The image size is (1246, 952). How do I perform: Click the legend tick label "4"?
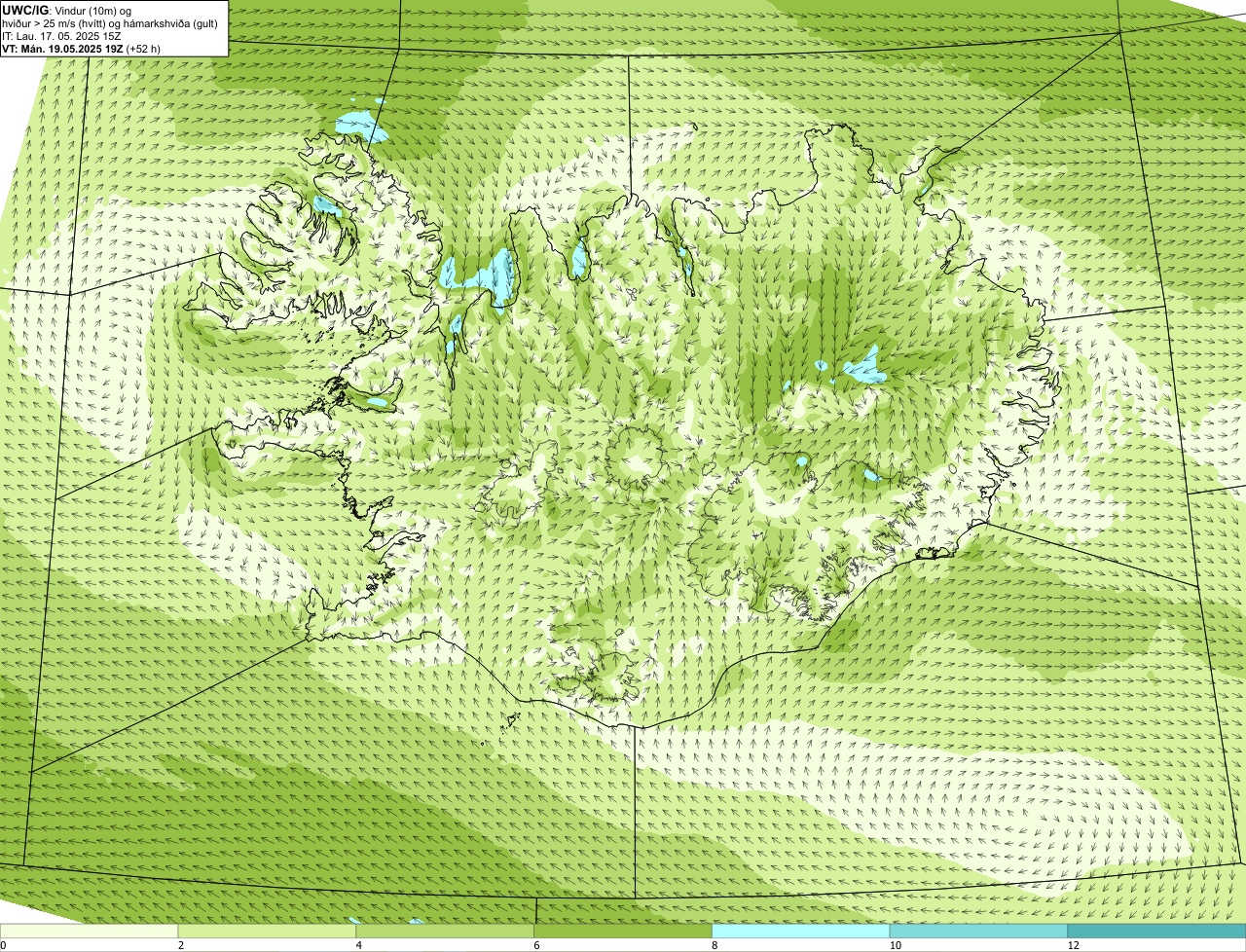click(359, 945)
